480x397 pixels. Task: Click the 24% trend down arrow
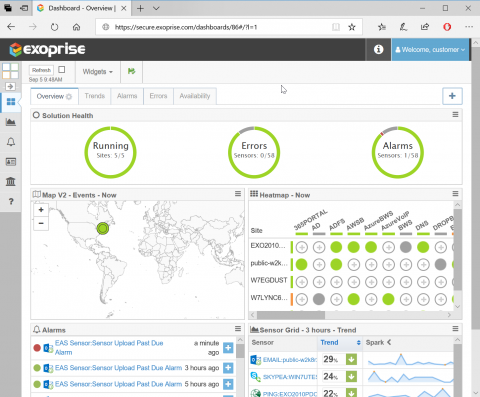pyautogui.click(x=351, y=377)
